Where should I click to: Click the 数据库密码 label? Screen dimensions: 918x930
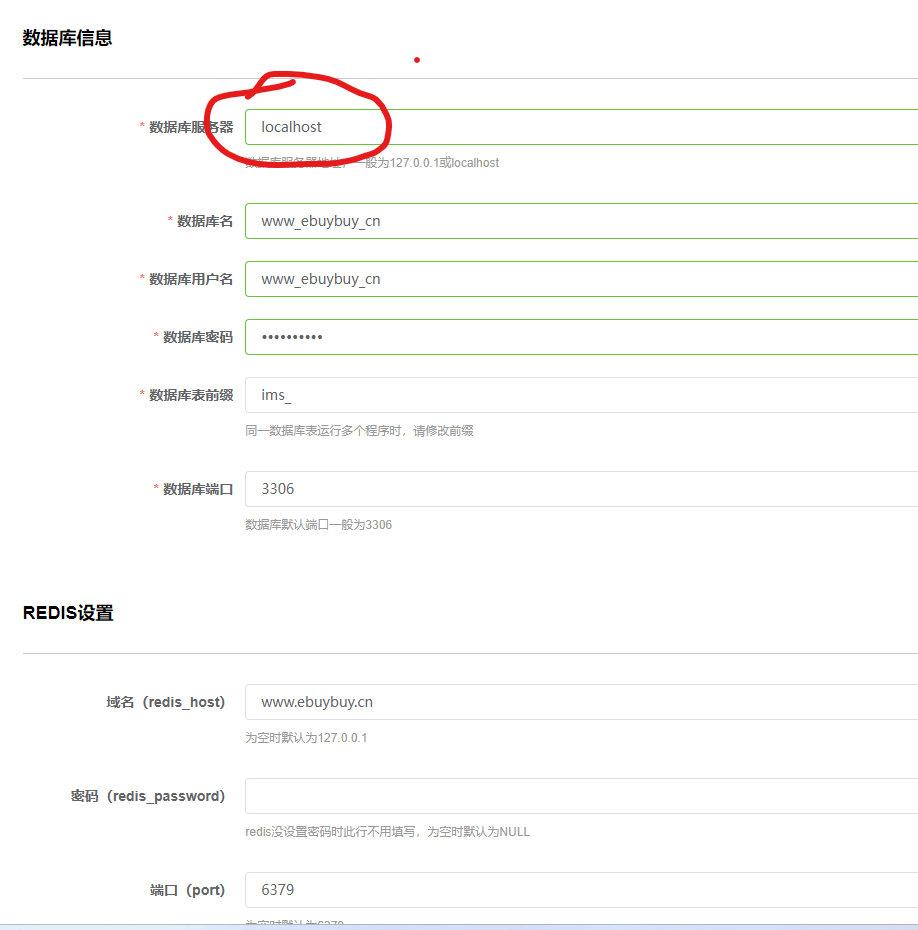click(x=198, y=337)
